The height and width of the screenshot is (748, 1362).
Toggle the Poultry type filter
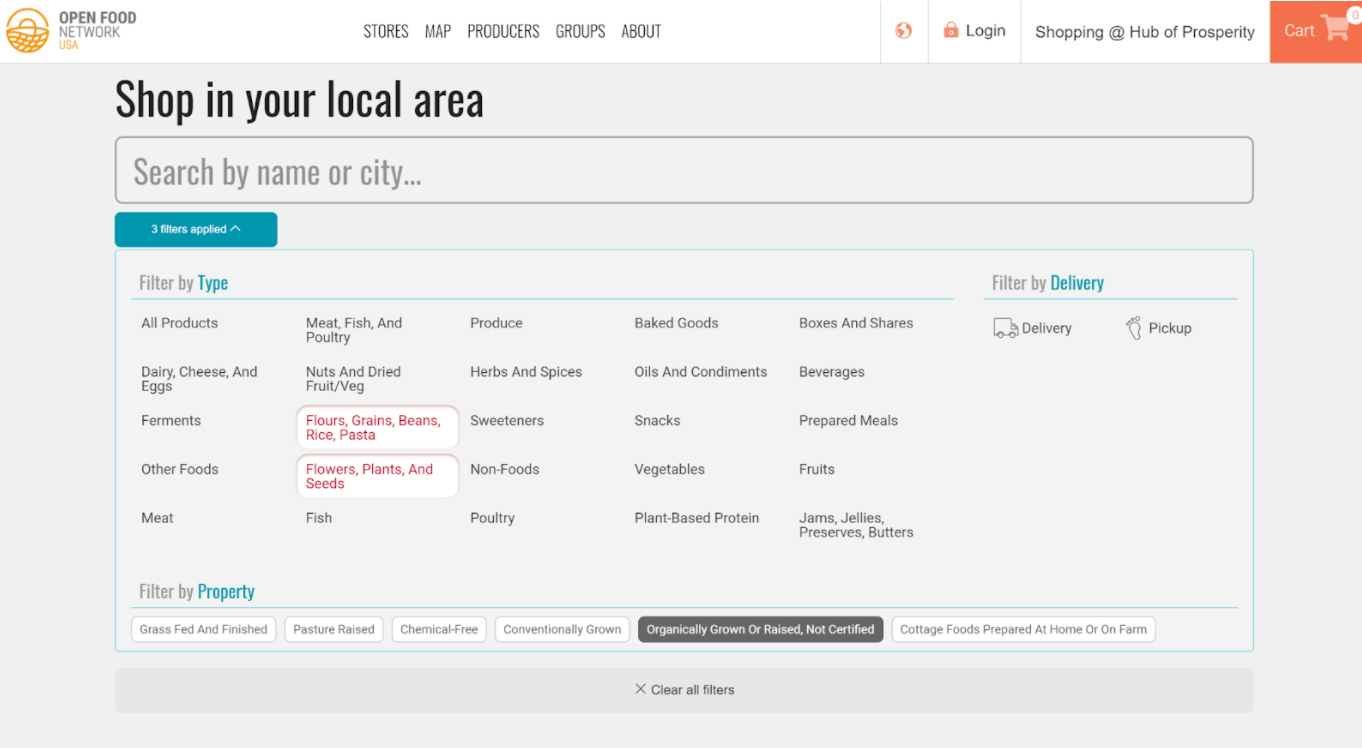click(493, 518)
